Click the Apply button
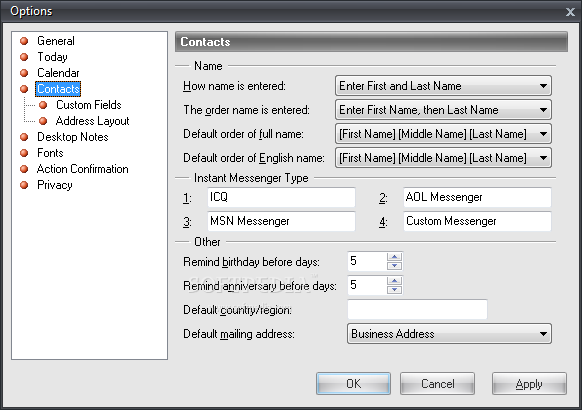 click(529, 383)
